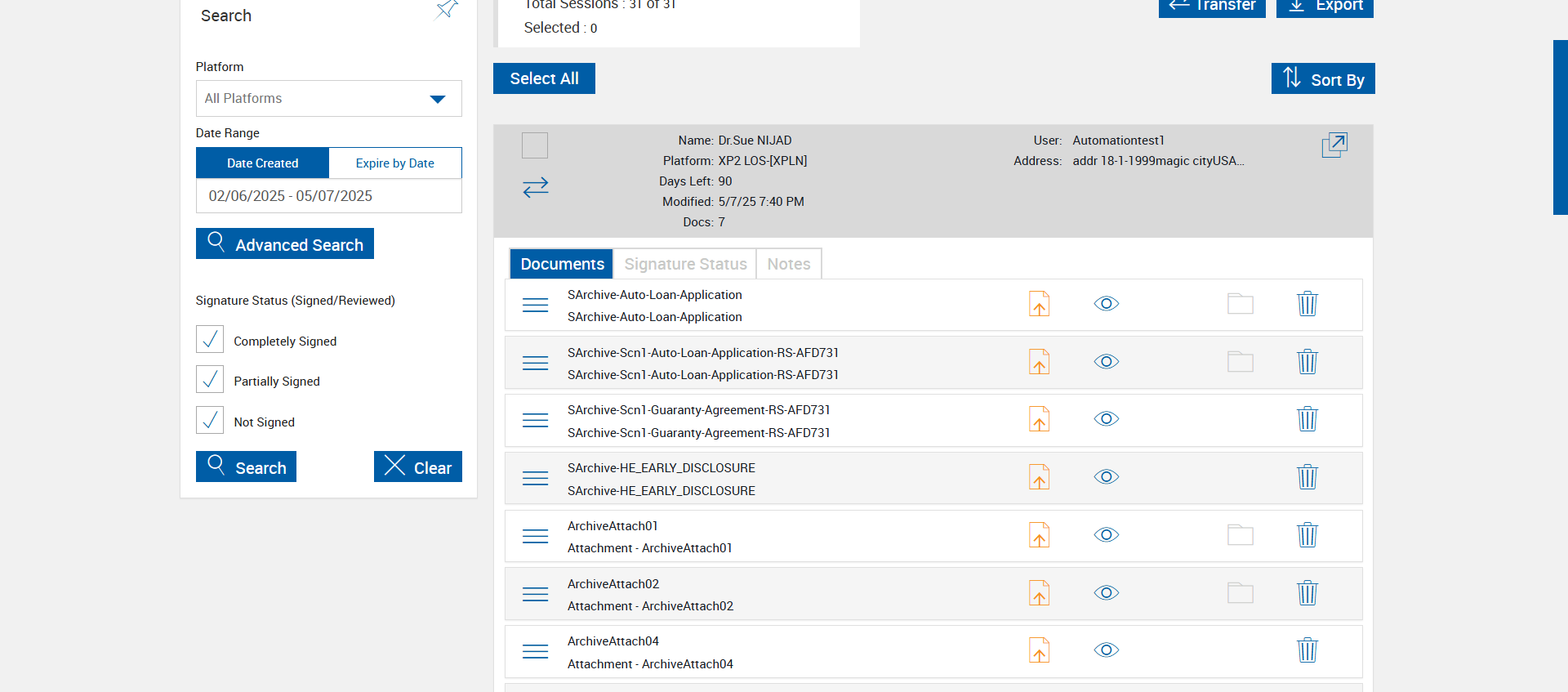
Task: Upload icon for SArchive-Scn1-Guaranty-Agreement-RS-AFD731
Action: pyautogui.click(x=1039, y=419)
